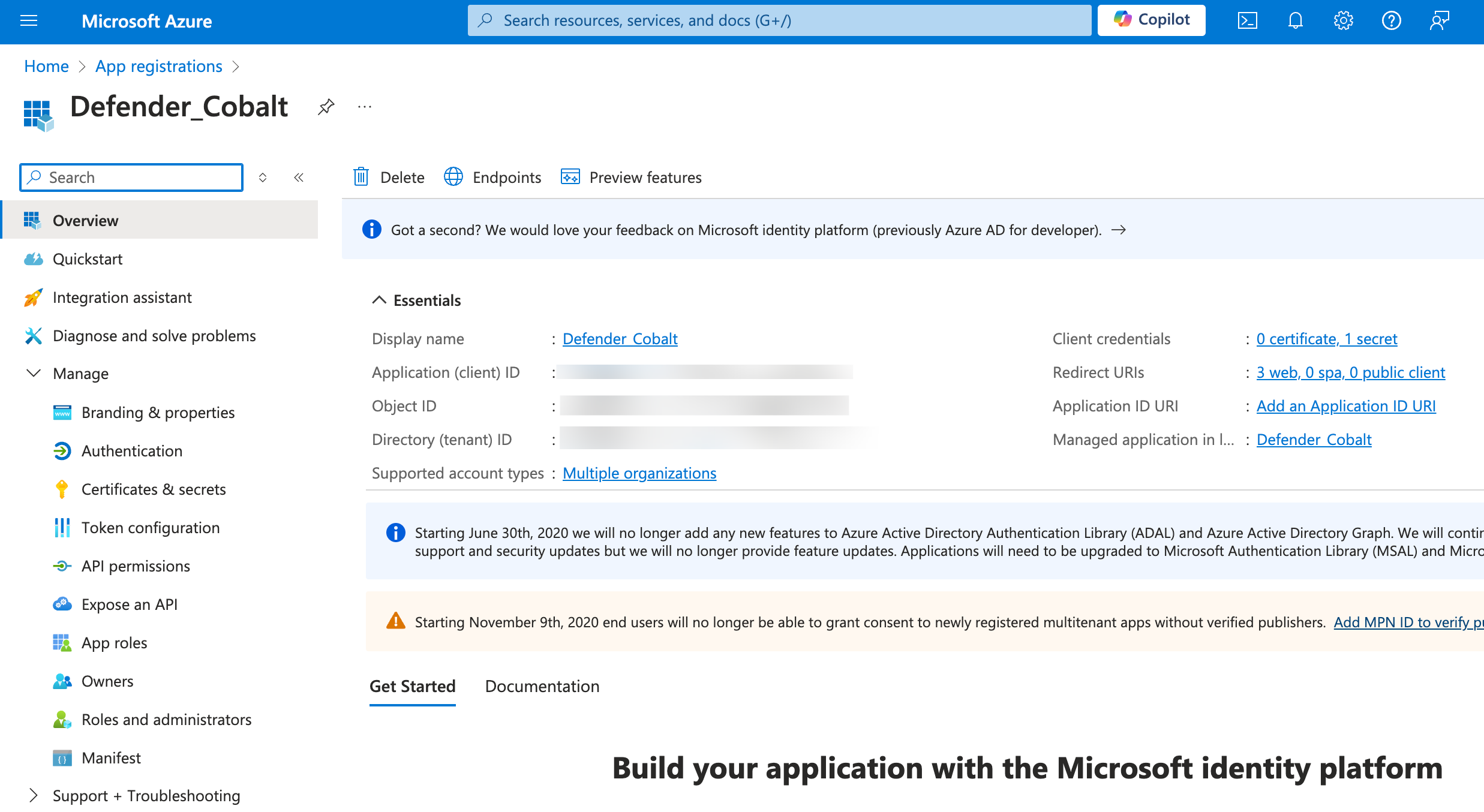Screen dimensions: 1484x812
Task: Switch to the Documentation tab
Action: 542,686
